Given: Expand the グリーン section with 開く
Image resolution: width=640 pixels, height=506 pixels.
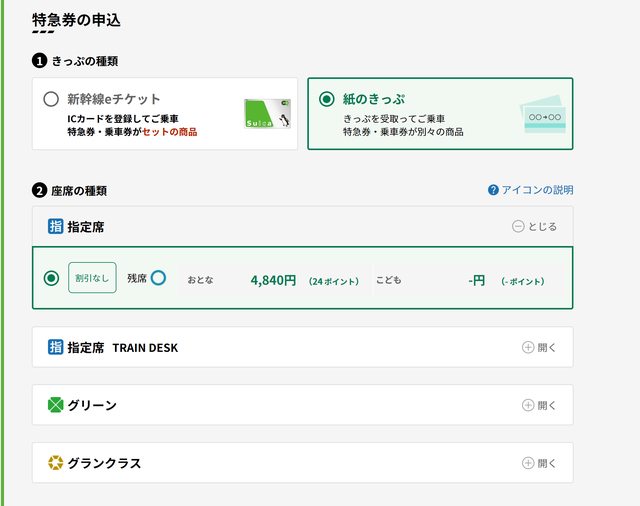Looking at the screenshot, I should tap(539, 405).
